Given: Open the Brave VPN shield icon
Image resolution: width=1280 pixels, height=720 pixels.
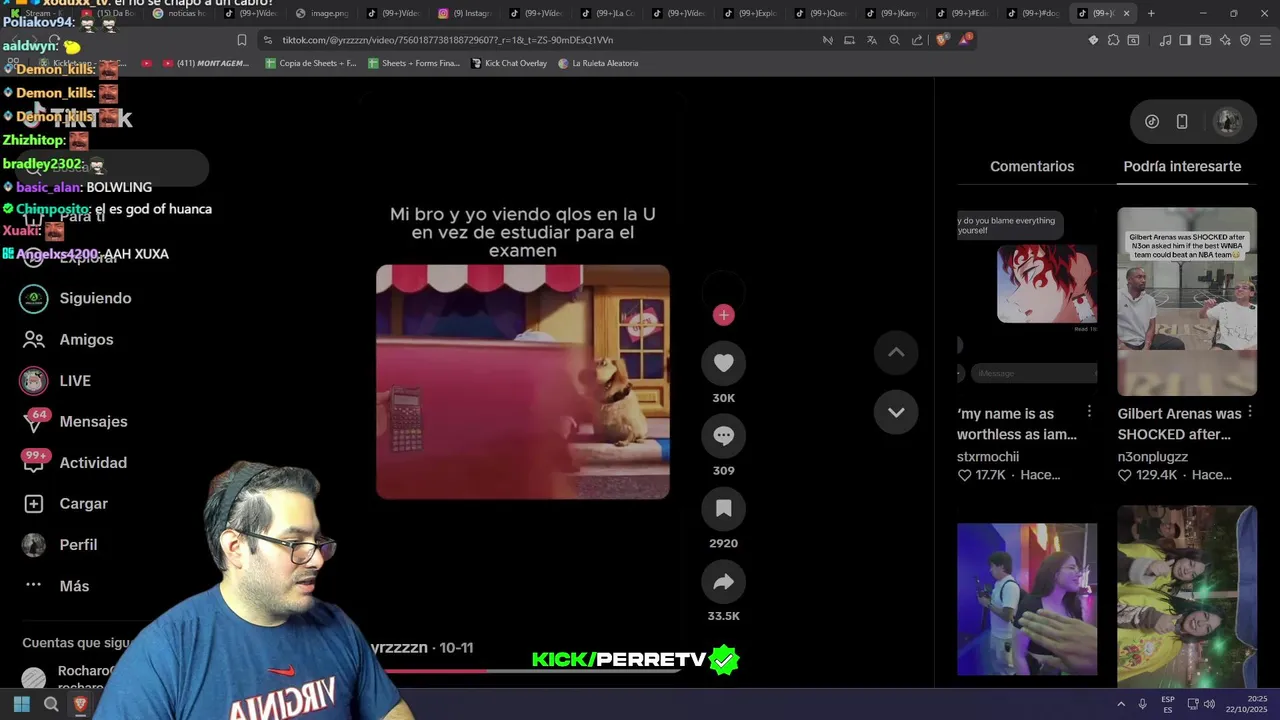Looking at the screenshot, I should tap(1245, 40).
